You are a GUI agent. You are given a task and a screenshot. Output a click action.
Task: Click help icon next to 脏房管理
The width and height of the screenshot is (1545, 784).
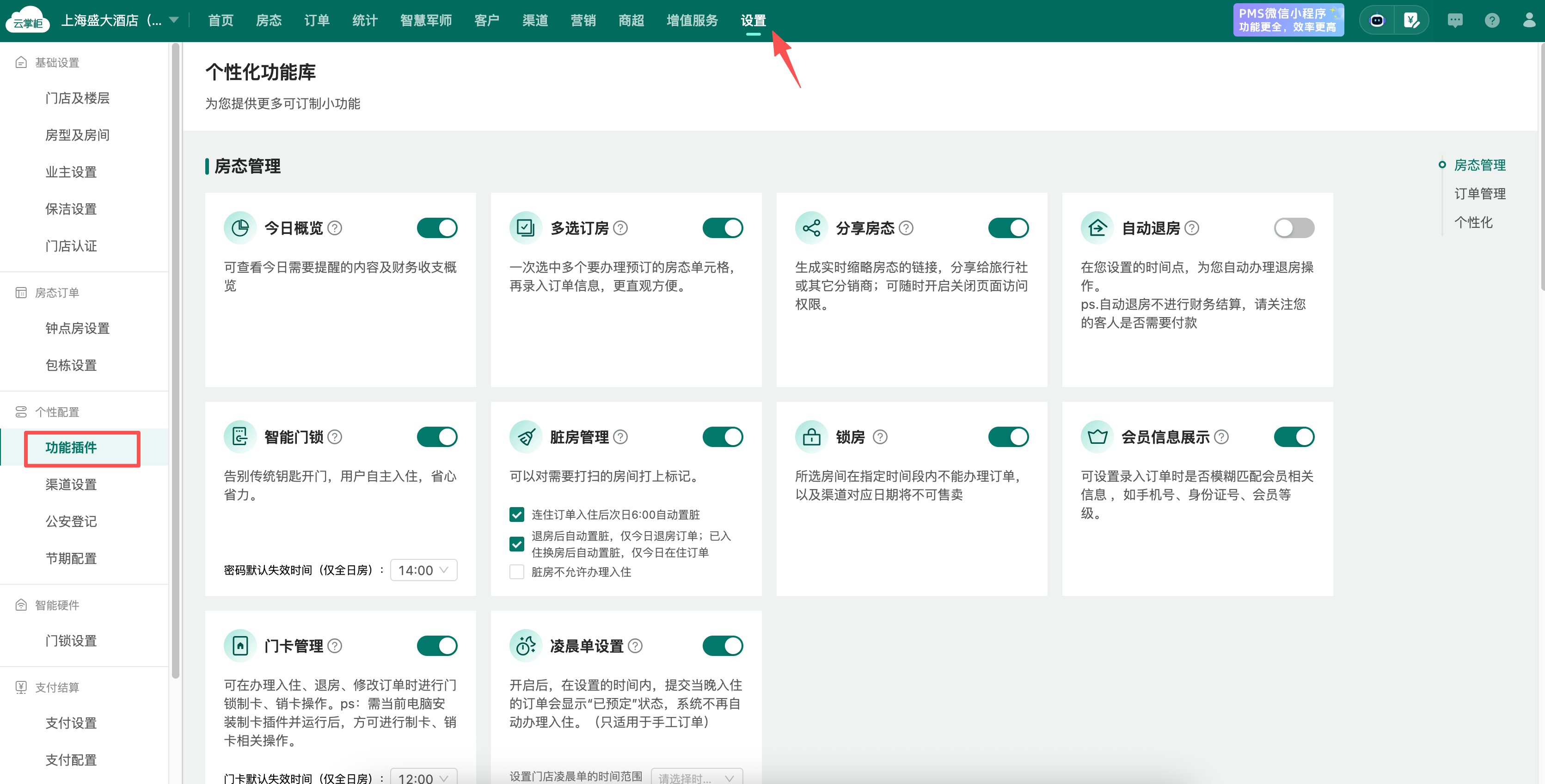pyautogui.click(x=621, y=437)
